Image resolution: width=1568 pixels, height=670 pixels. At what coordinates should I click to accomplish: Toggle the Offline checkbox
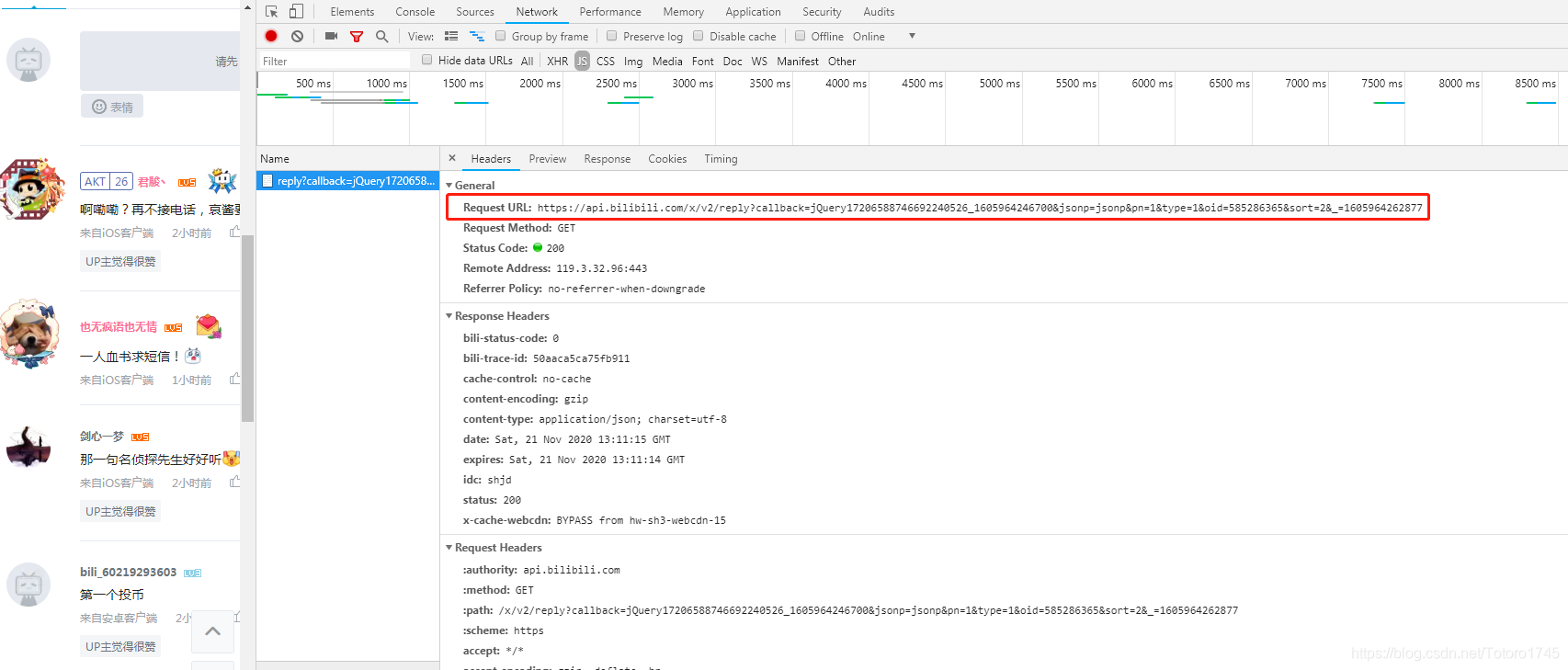pyautogui.click(x=801, y=36)
